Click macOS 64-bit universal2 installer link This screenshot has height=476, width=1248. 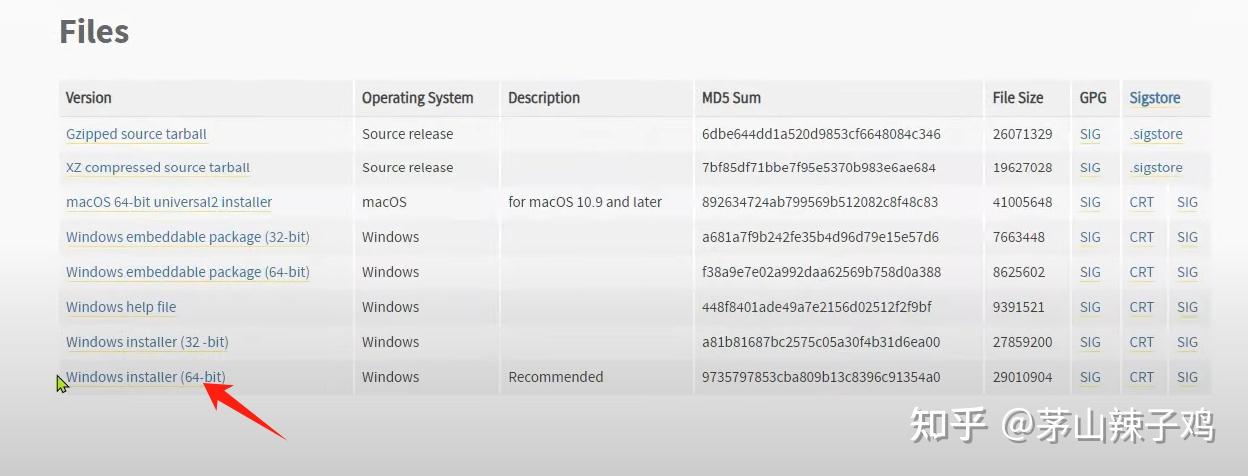click(169, 202)
